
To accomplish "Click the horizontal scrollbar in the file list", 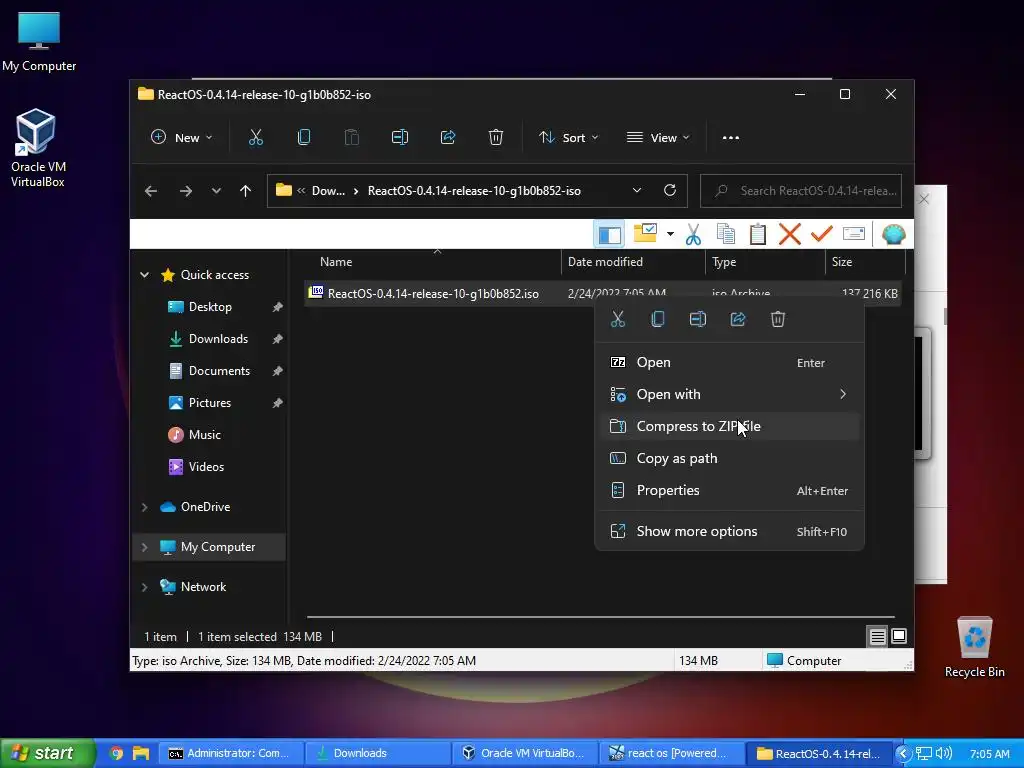I will (x=601, y=616).
